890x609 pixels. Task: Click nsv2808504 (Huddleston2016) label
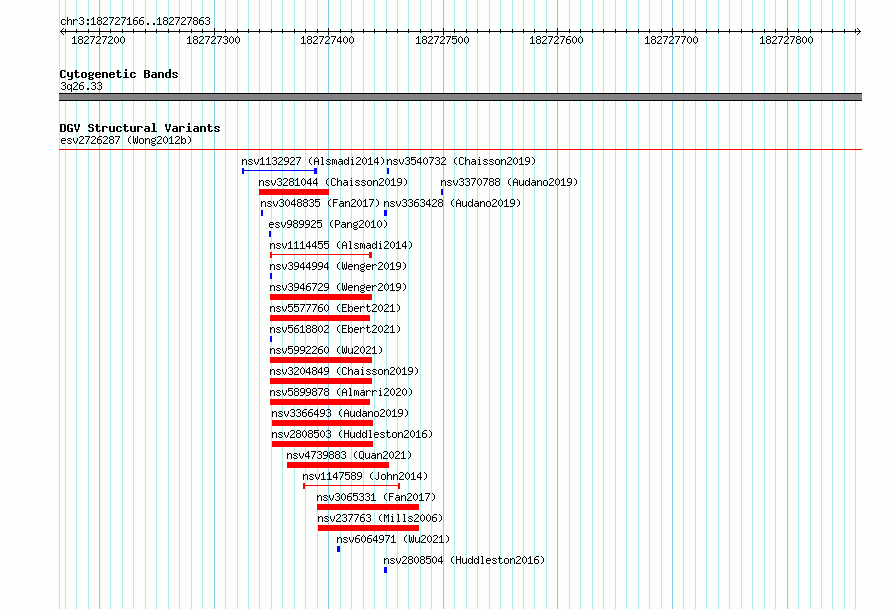point(464,560)
